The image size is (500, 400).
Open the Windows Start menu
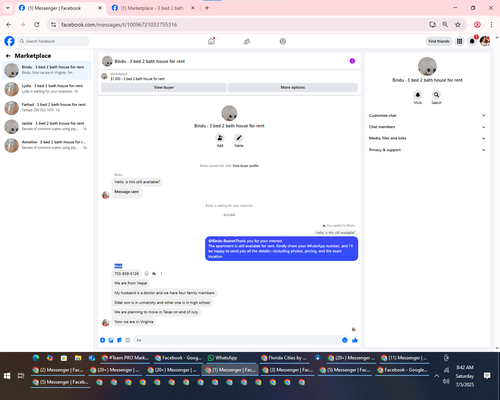[x=7, y=376]
